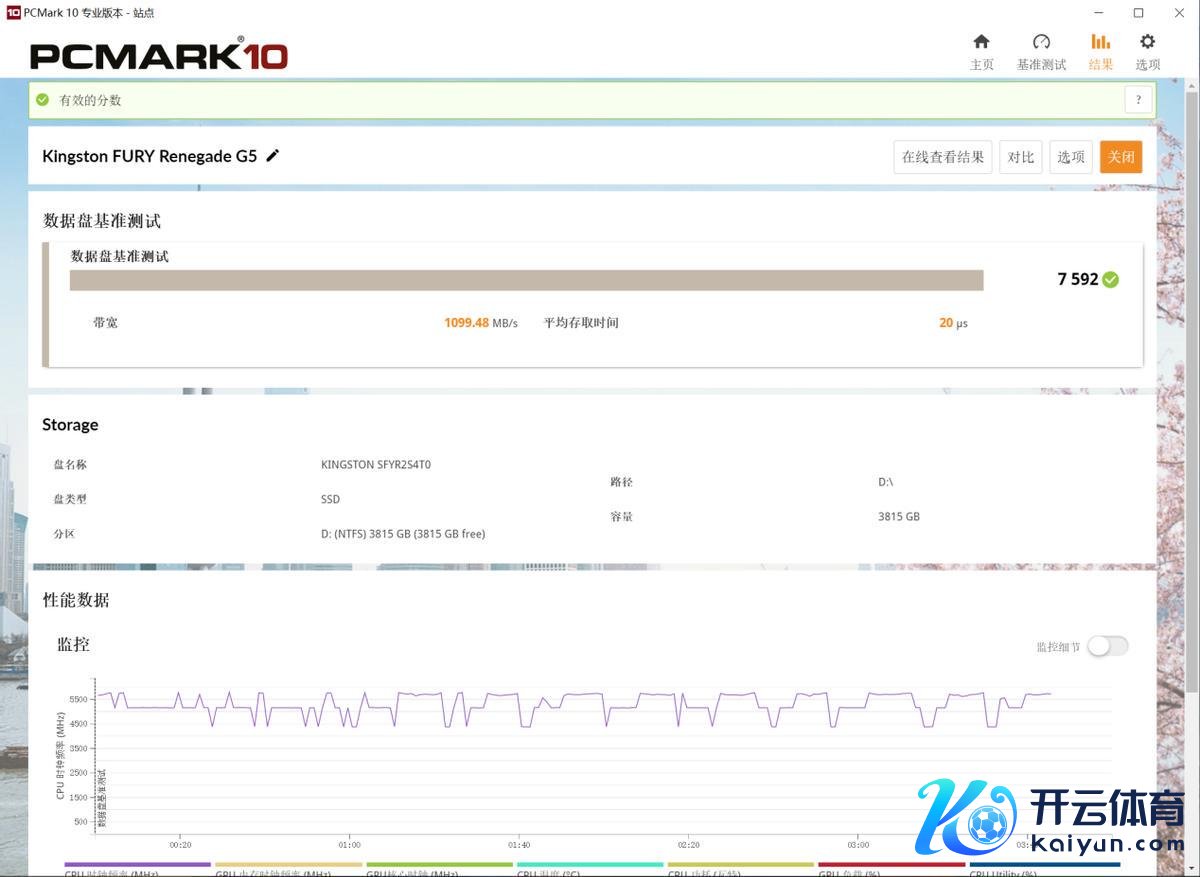Click the 性能数据 section heading
This screenshot has width=1200, height=877.
[76, 600]
